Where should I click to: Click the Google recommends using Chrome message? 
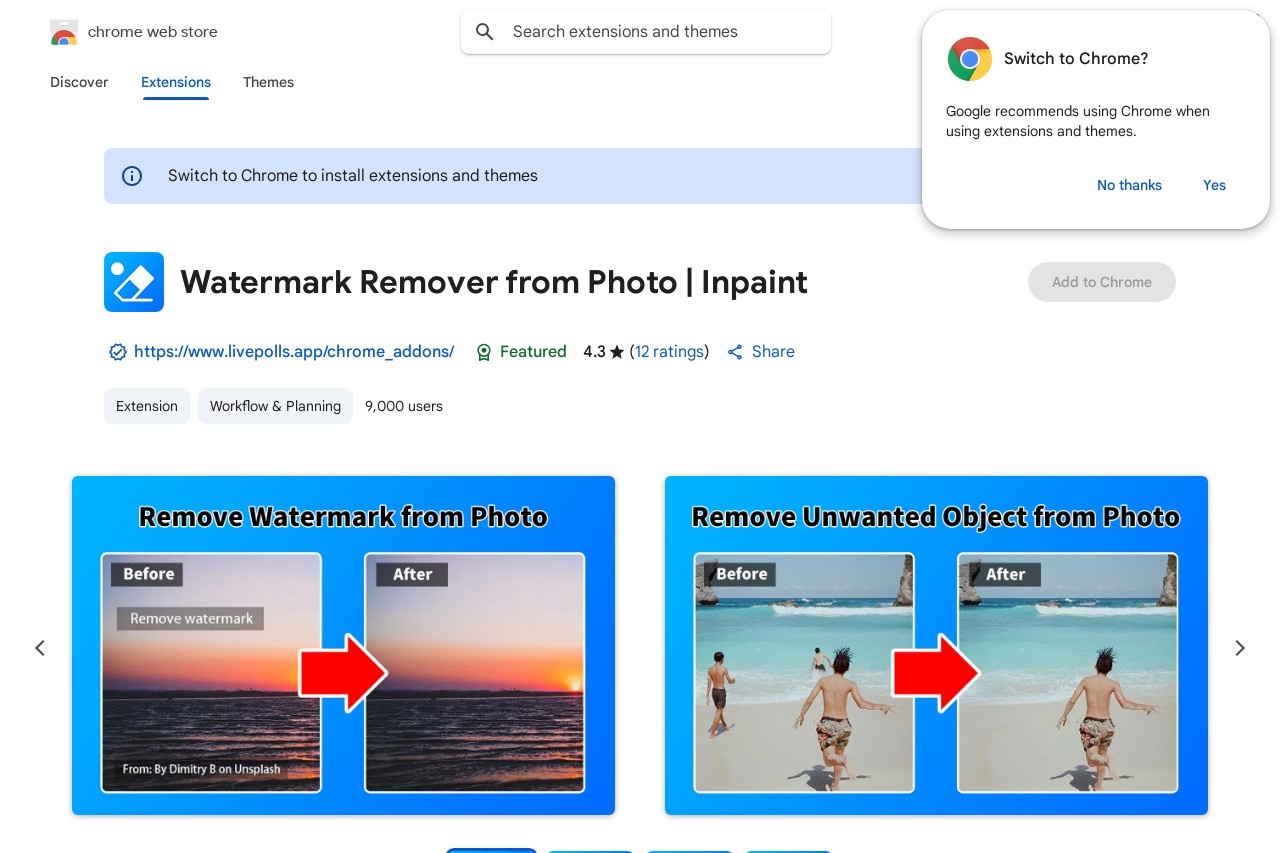click(x=1078, y=121)
